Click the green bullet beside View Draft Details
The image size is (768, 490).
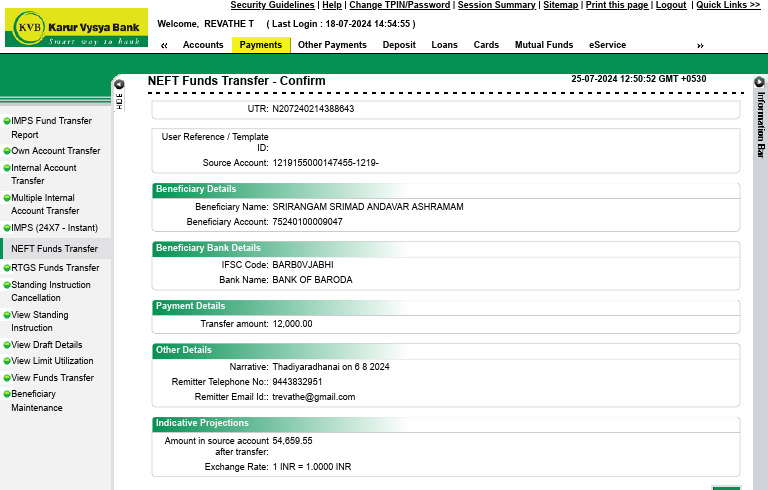(7, 345)
